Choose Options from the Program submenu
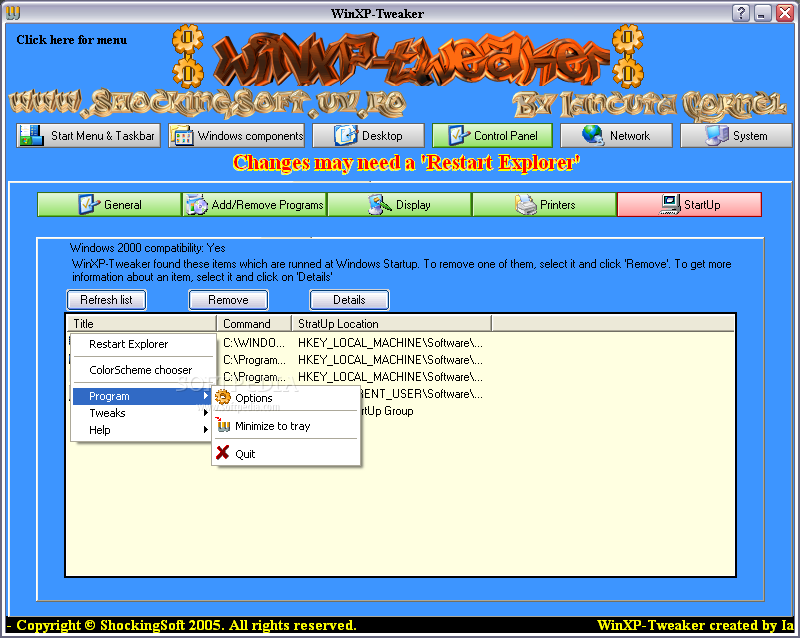 [286, 398]
